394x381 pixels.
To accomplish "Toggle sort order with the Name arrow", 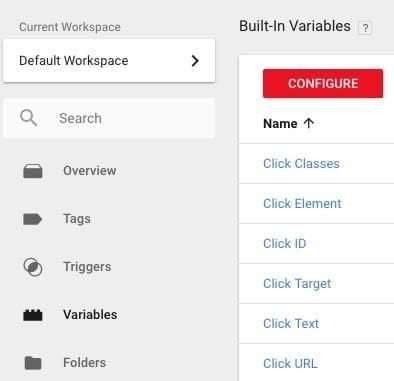I will tap(309, 123).
